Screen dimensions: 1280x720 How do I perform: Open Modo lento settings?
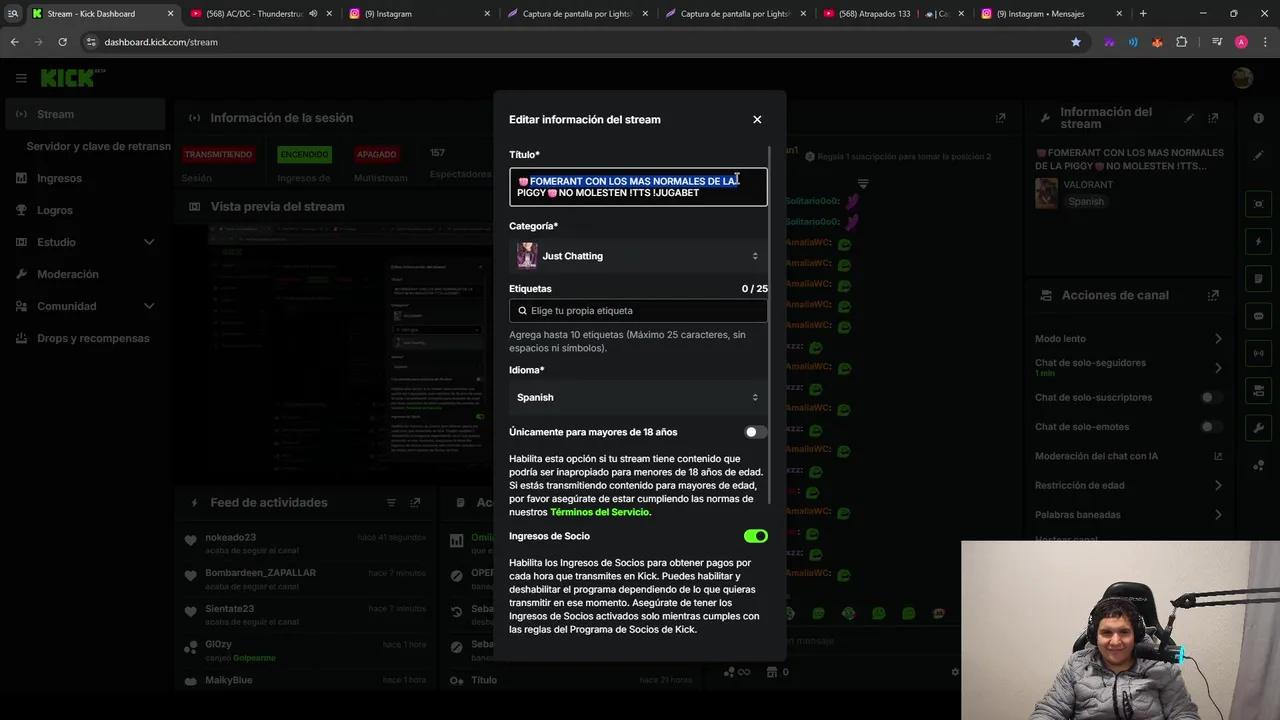point(1129,339)
